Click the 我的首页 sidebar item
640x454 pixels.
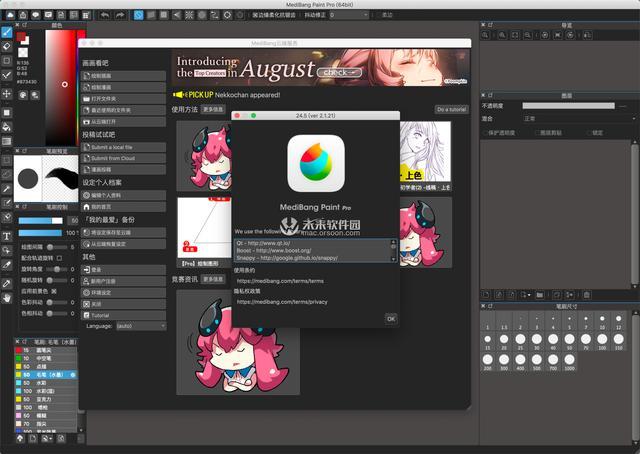124,207
